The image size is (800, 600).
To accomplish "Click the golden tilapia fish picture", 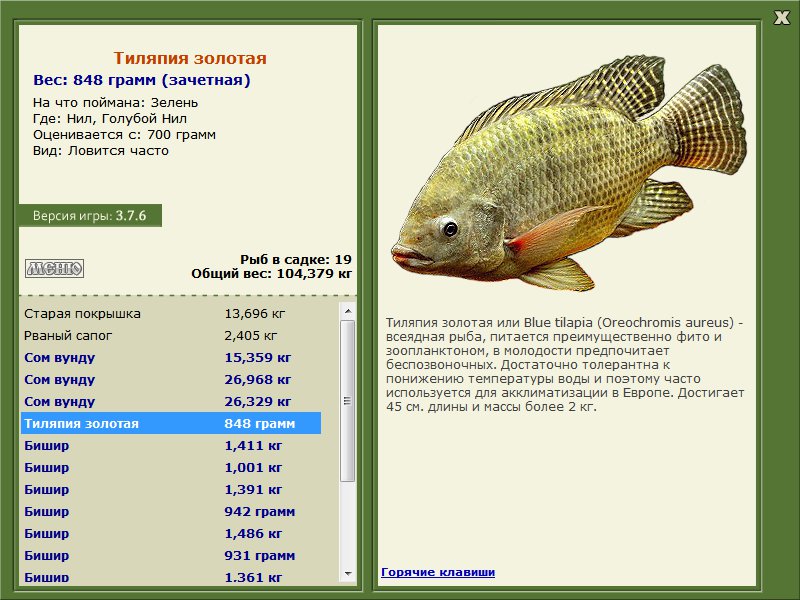I will pyautogui.click(x=568, y=173).
